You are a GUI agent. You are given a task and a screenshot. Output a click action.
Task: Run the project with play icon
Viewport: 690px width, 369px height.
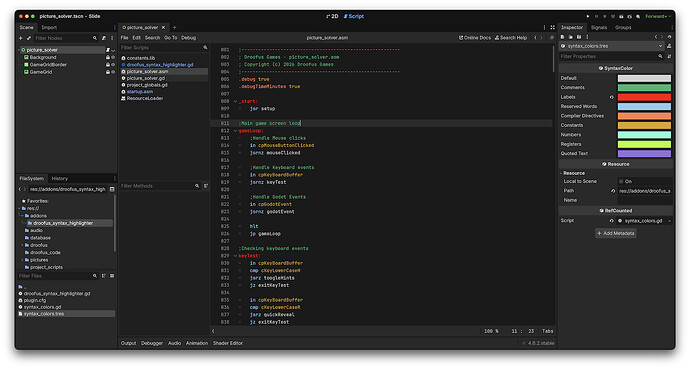tap(588, 16)
